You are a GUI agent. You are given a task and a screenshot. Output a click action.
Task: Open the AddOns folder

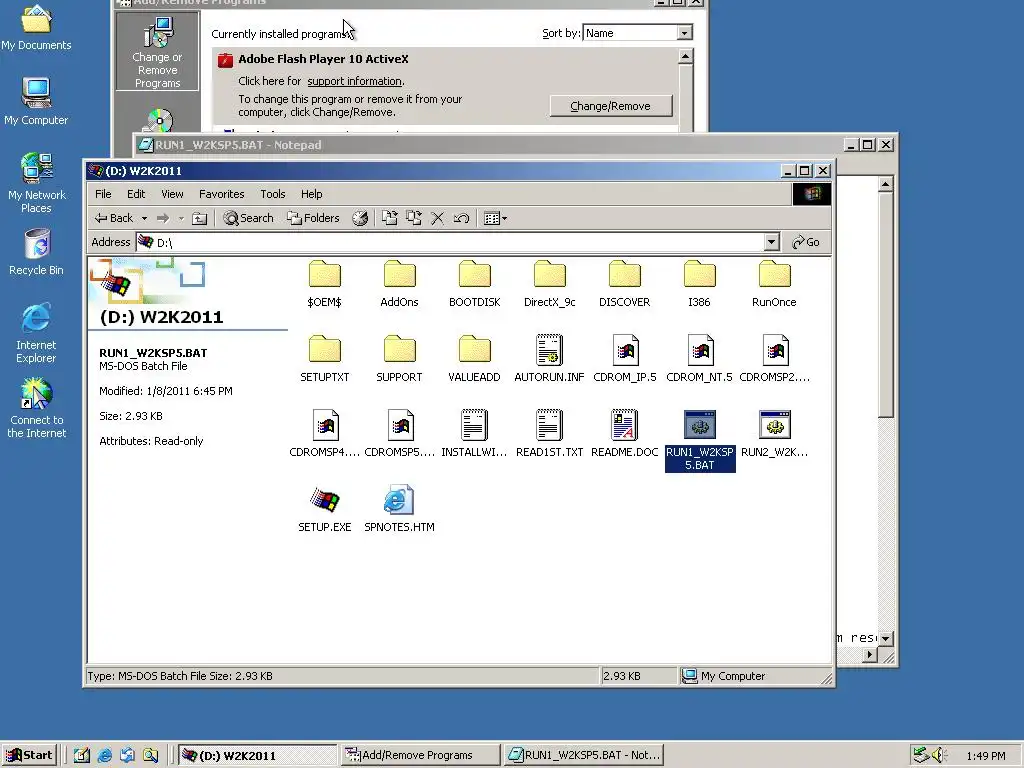[x=399, y=283]
